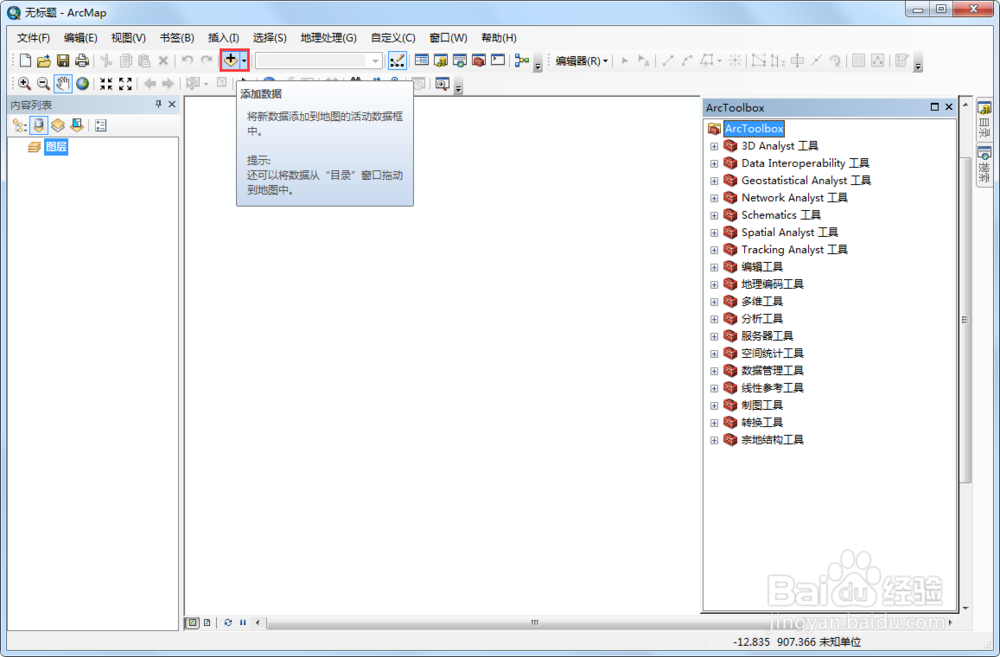The width and height of the screenshot is (1000, 657).
Task: Open the ModelBuilder window icon
Action: (522, 61)
